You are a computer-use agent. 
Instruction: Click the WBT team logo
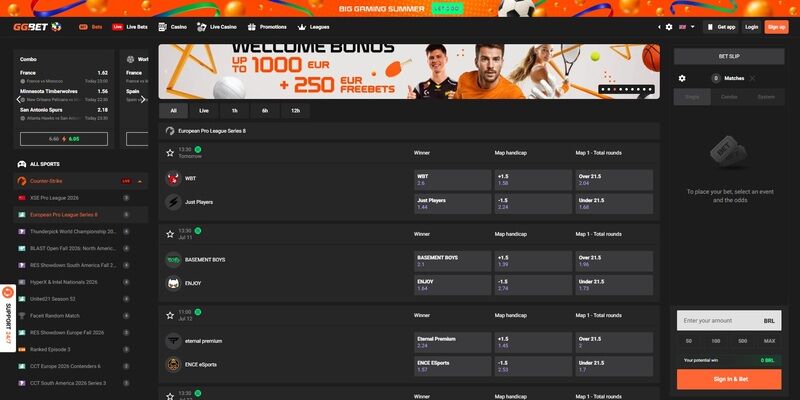pyautogui.click(x=173, y=179)
